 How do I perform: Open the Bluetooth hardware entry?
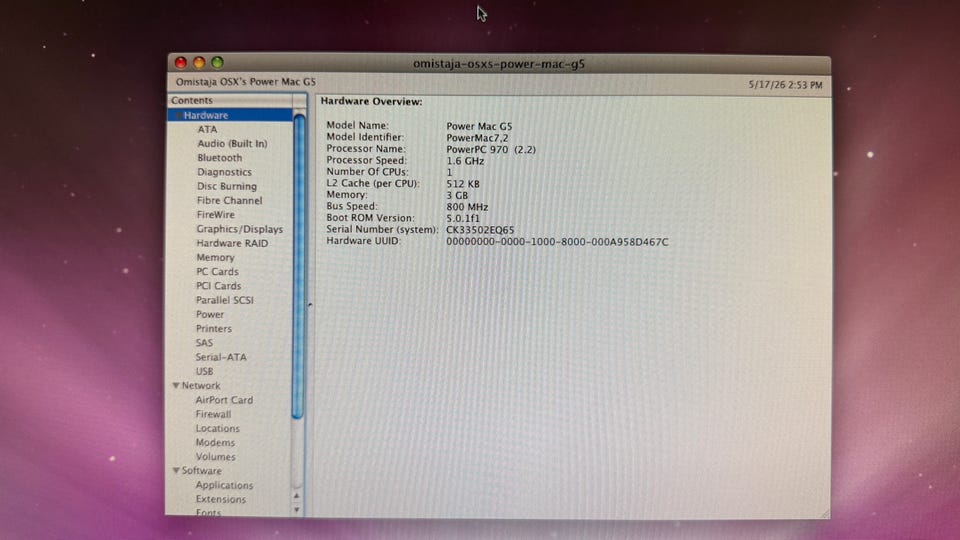[x=219, y=157]
